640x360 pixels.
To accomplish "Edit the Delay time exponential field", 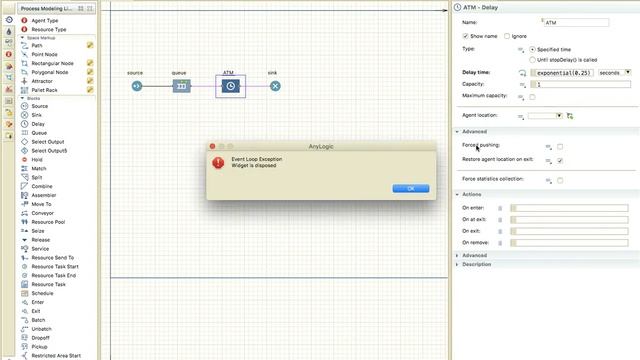I will tap(562, 73).
